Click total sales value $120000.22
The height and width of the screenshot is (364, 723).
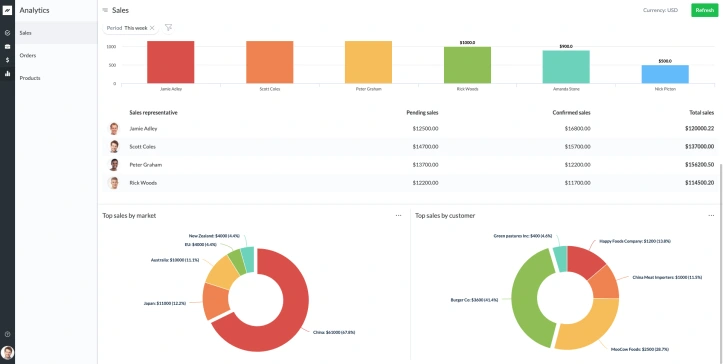coord(699,129)
